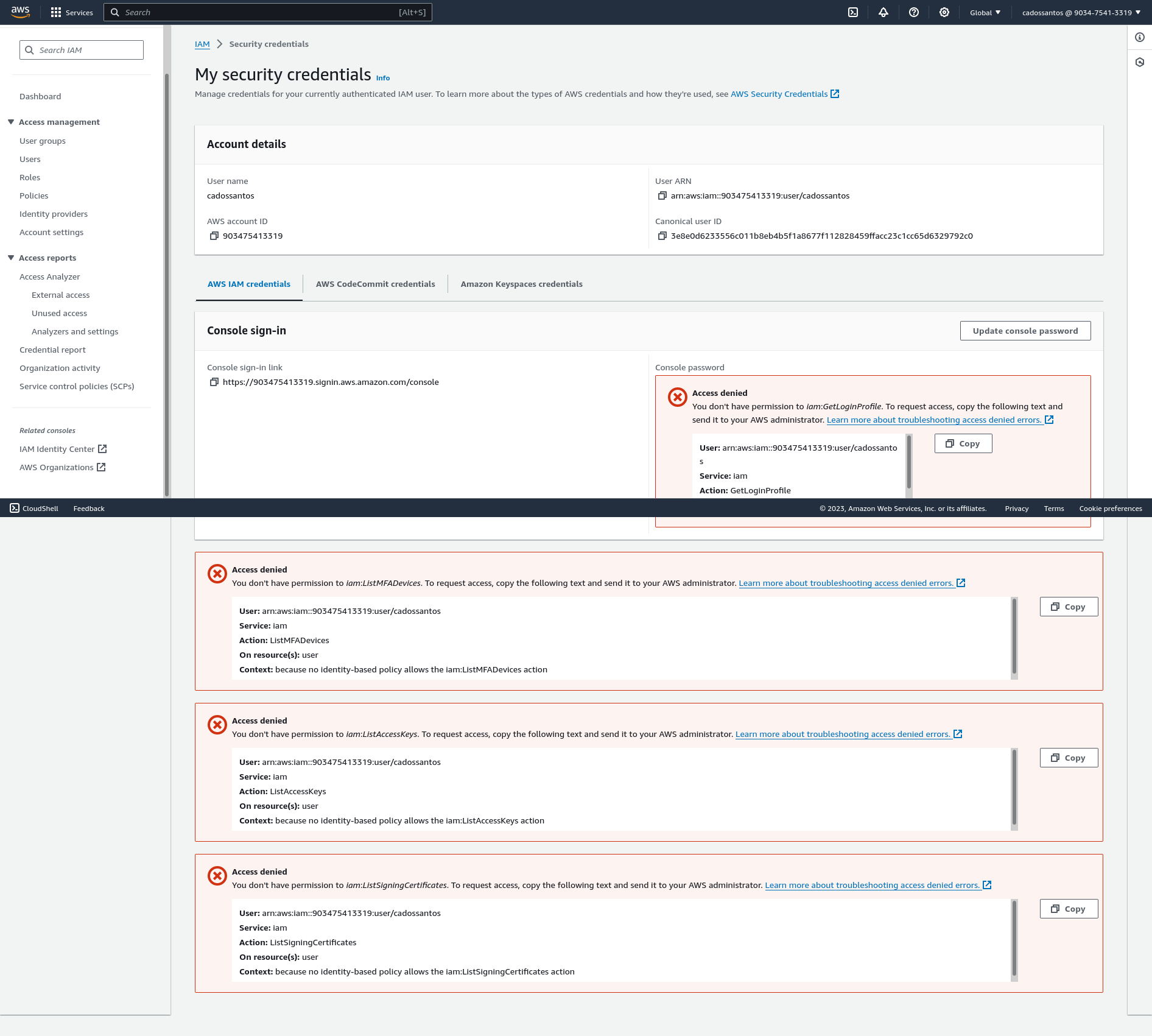Click Feedback in the footer
1152x1036 pixels.
(89, 509)
